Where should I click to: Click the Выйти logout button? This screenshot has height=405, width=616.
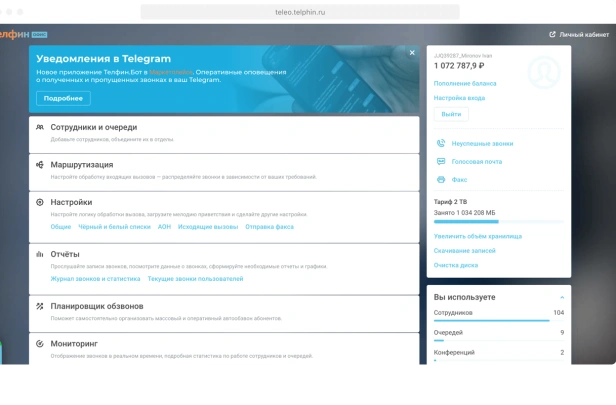(451, 114)
